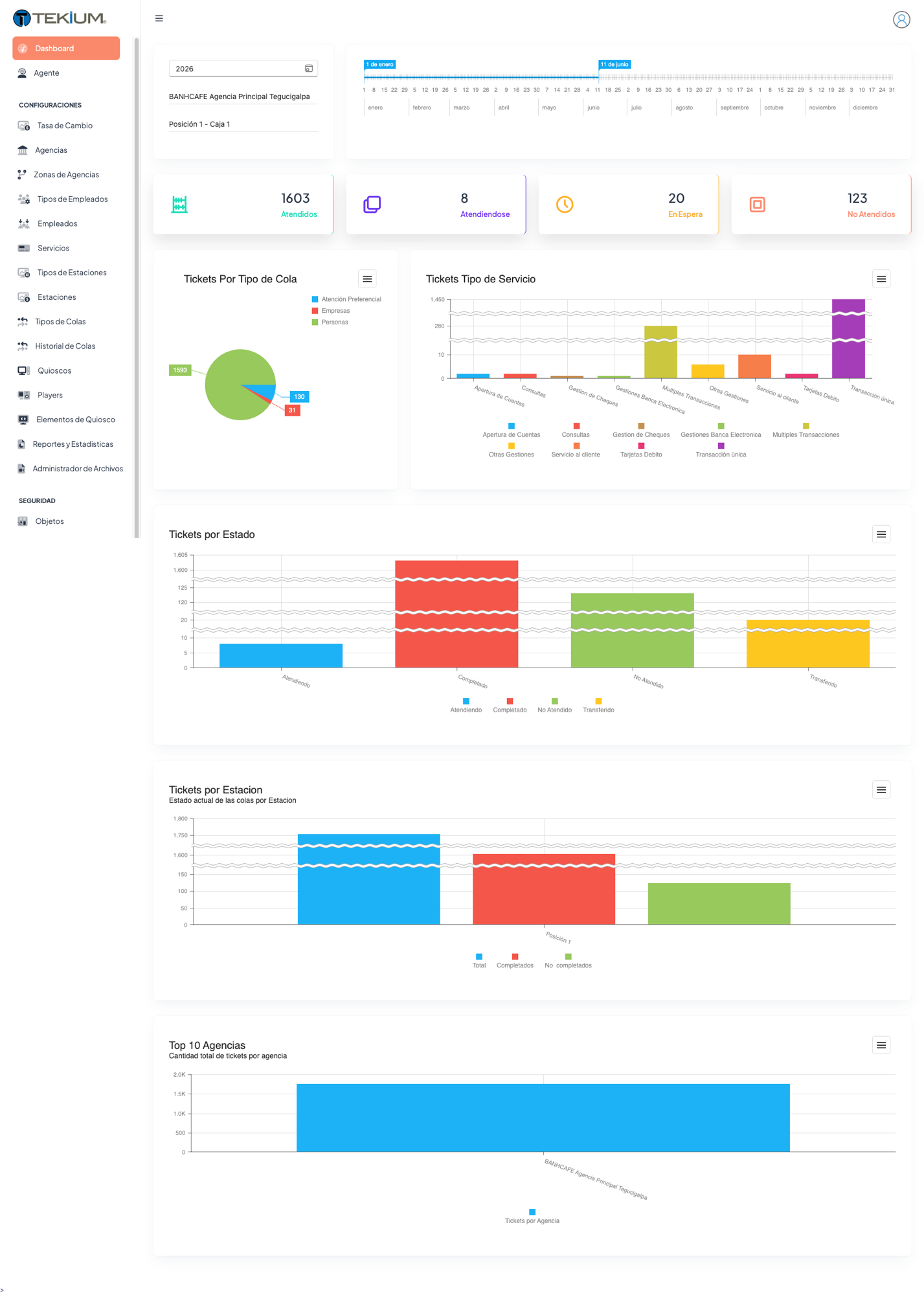Image resolution: width=924 pixels, height=1295 pixels.
Task: Open the year 2026 calendar picker
Action: coord(309,69)
